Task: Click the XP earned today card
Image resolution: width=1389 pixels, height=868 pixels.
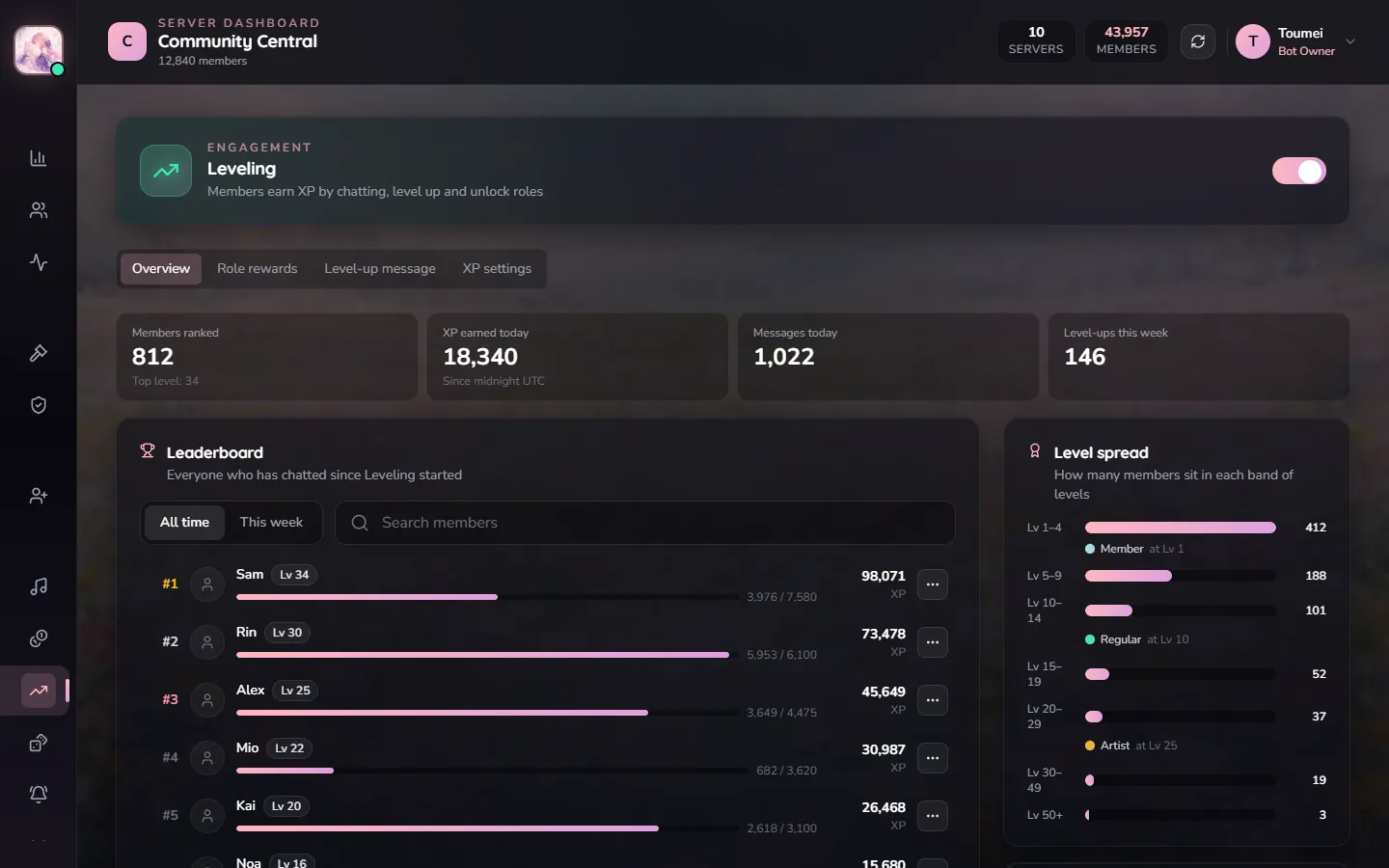Action: [x=578, y=357]
